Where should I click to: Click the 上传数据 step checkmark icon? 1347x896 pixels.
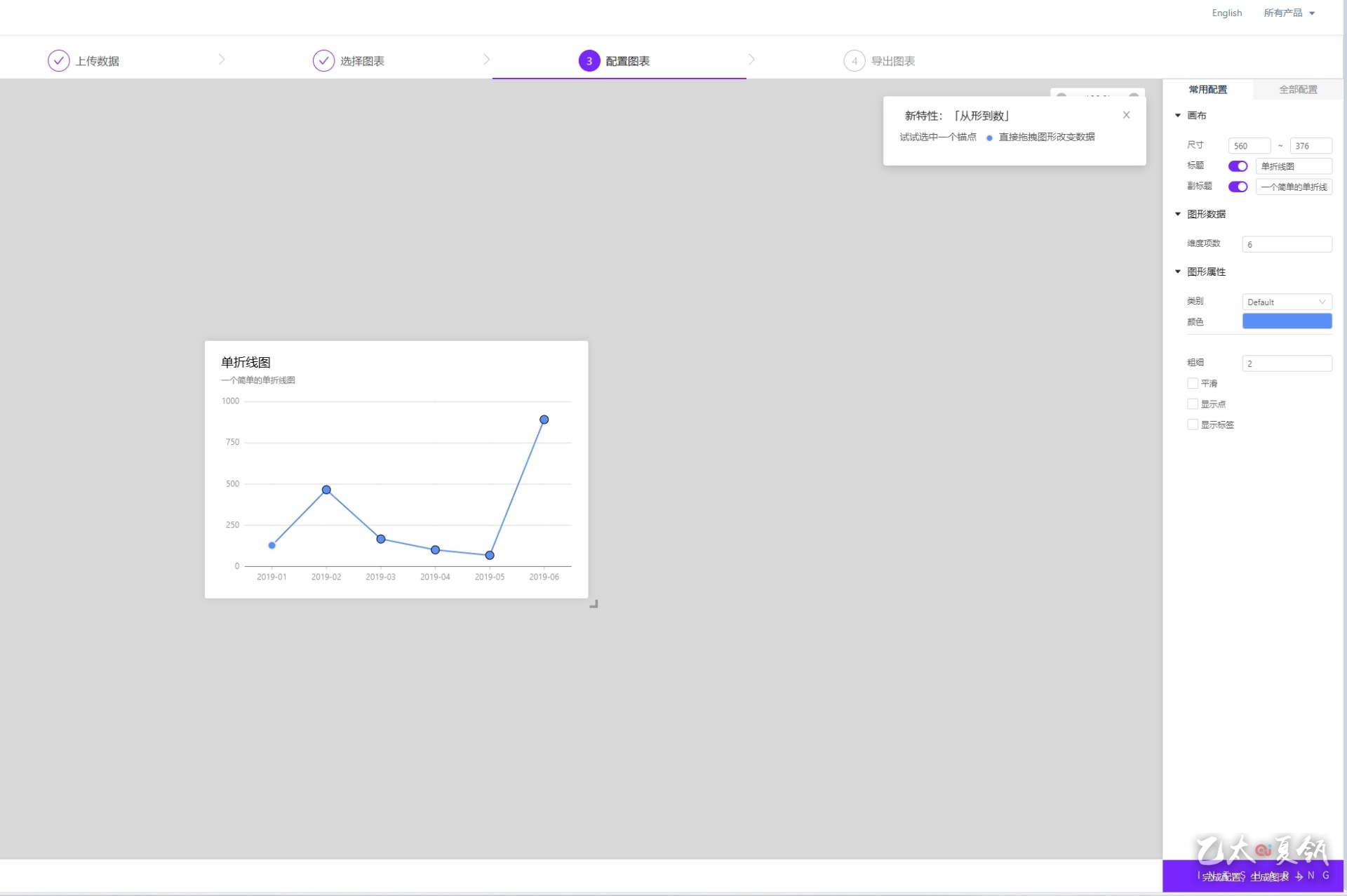[x=58, y=61]
